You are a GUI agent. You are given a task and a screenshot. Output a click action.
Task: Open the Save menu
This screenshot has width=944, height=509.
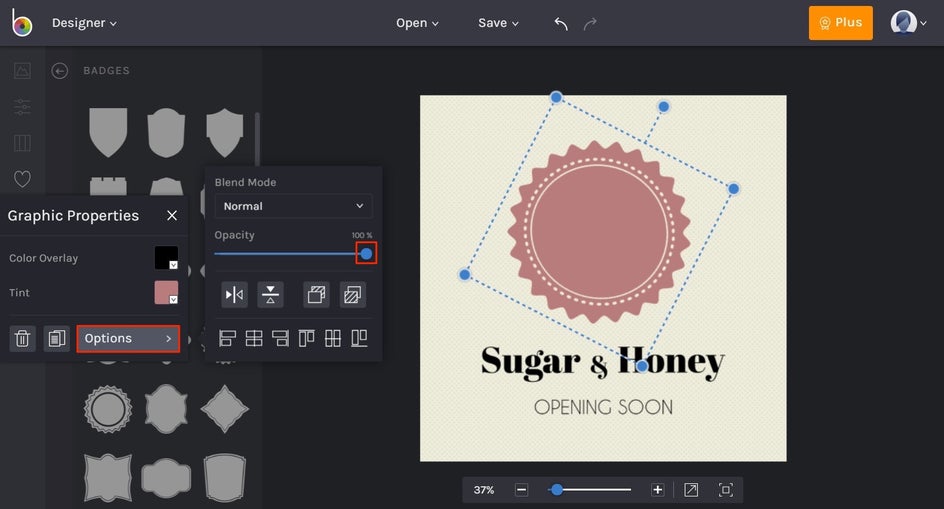pos(498,23)
